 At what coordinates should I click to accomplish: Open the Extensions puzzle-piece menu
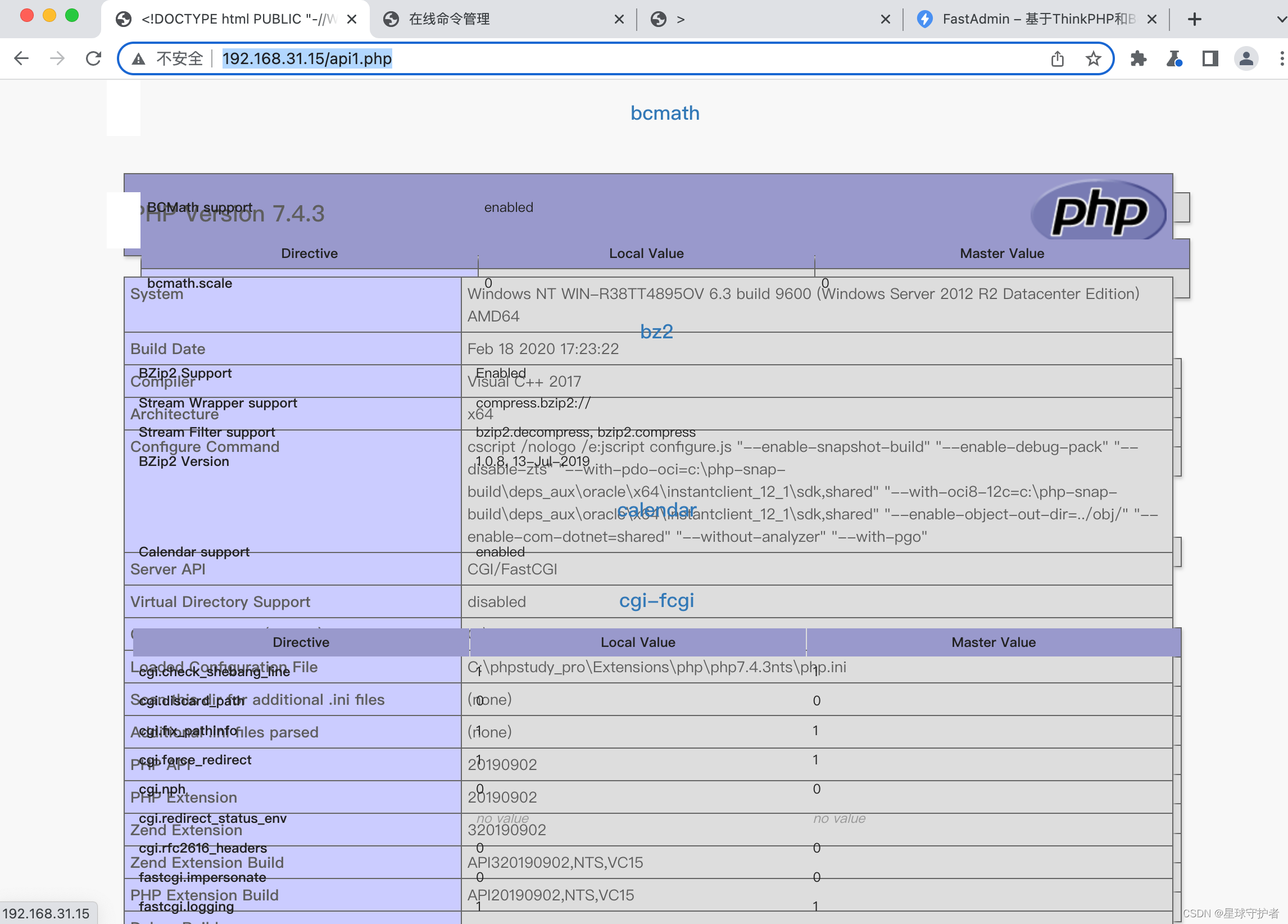[1139, 58]
